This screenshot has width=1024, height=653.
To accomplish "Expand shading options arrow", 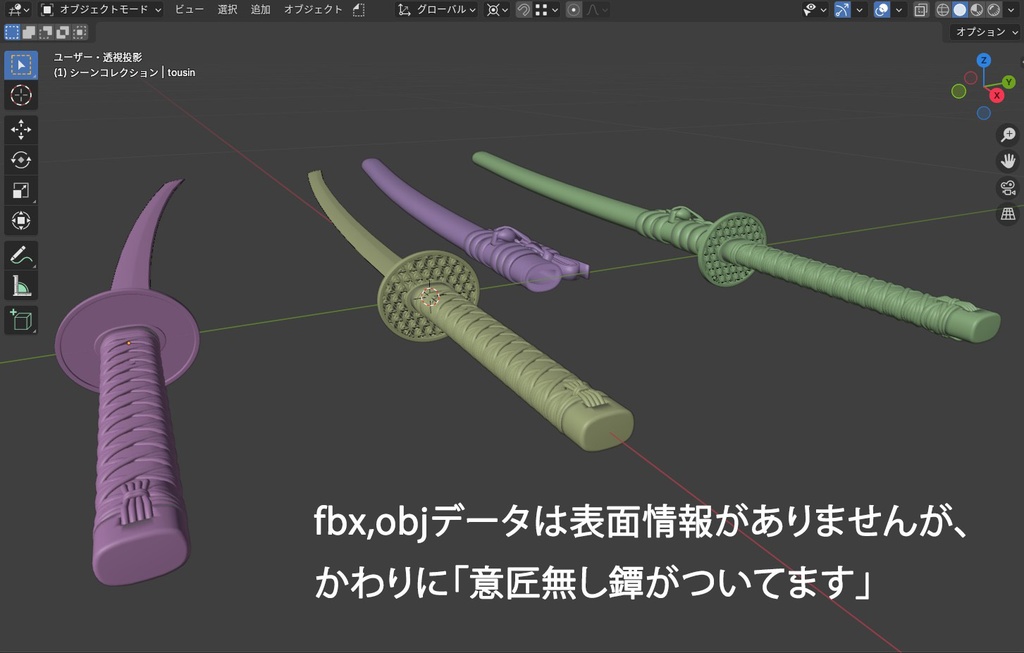I will click(1011, 10).
